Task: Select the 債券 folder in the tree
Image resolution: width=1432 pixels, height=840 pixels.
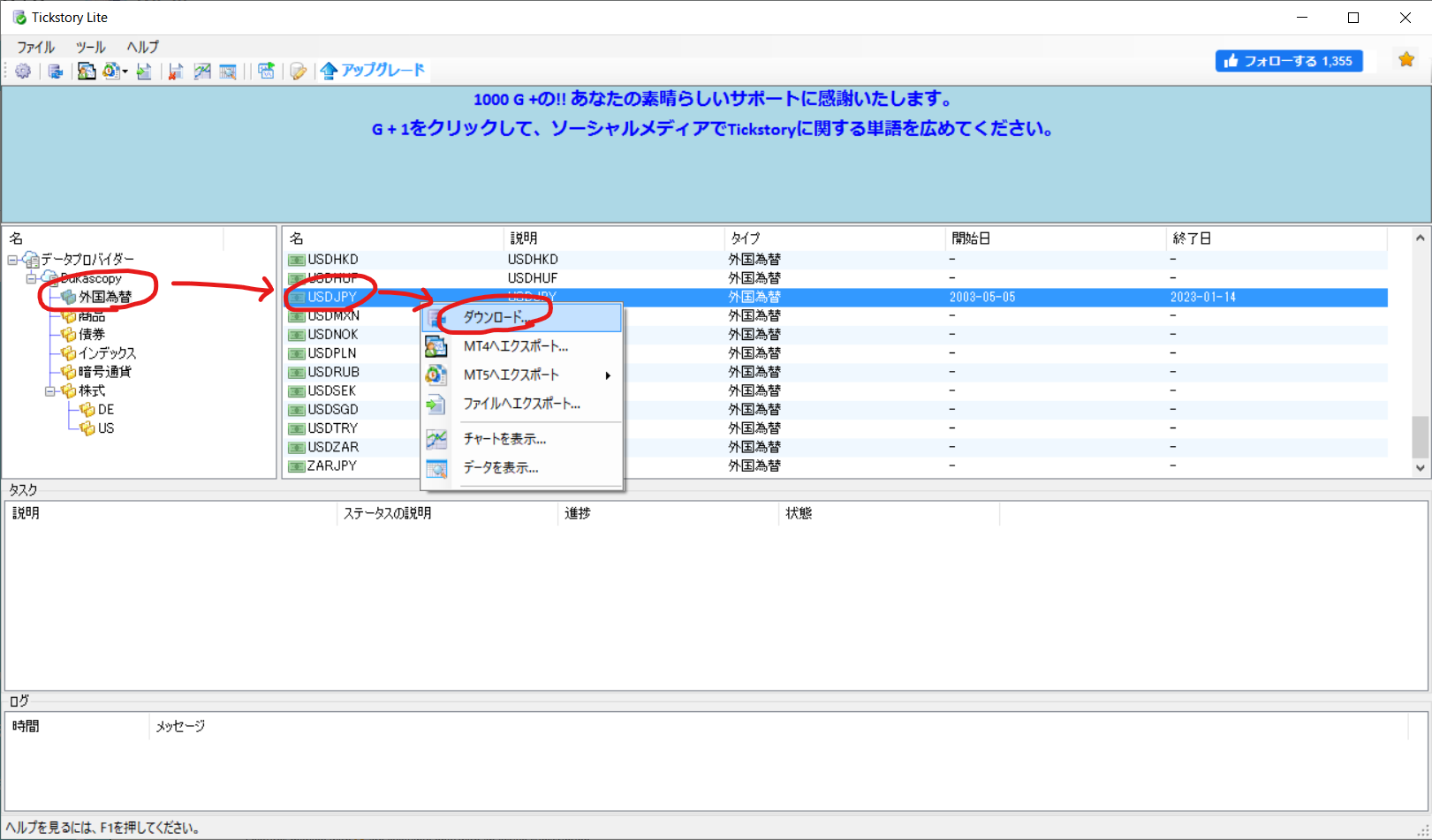Action: (92, 334)
